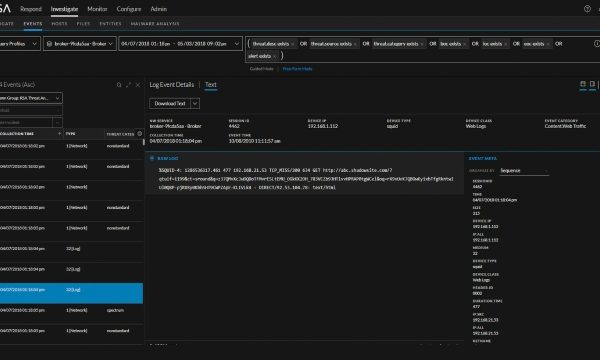Click the Session ID 4462 value
Viewport: 600px width, 360px height.
[x=234, y=126]
